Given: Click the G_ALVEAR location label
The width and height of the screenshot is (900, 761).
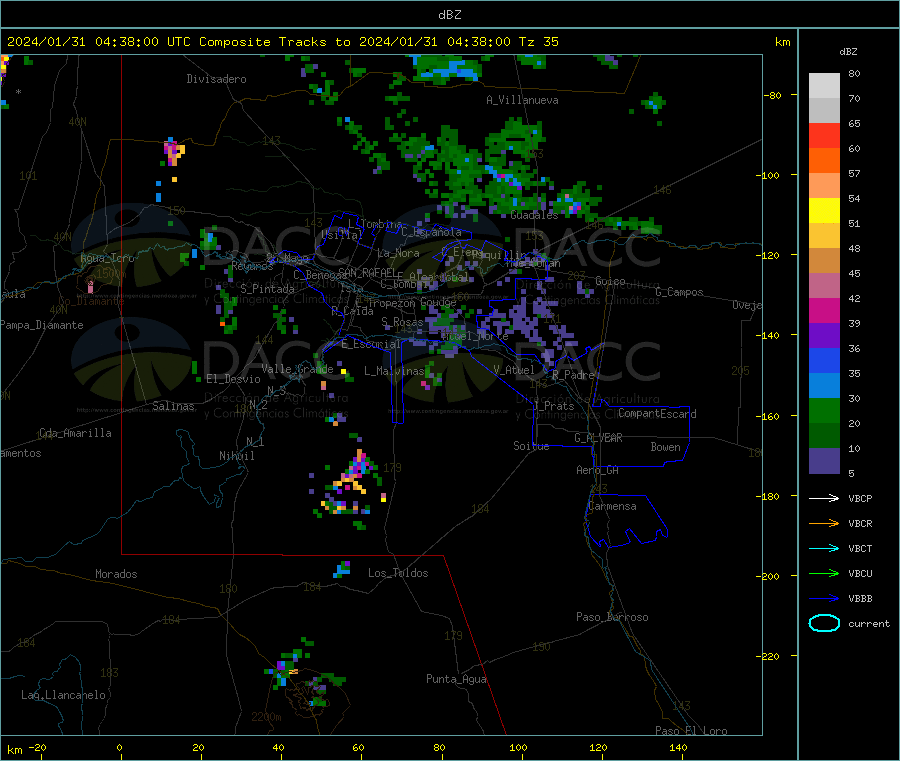Looking at the screenshot, I should (598, 438).
